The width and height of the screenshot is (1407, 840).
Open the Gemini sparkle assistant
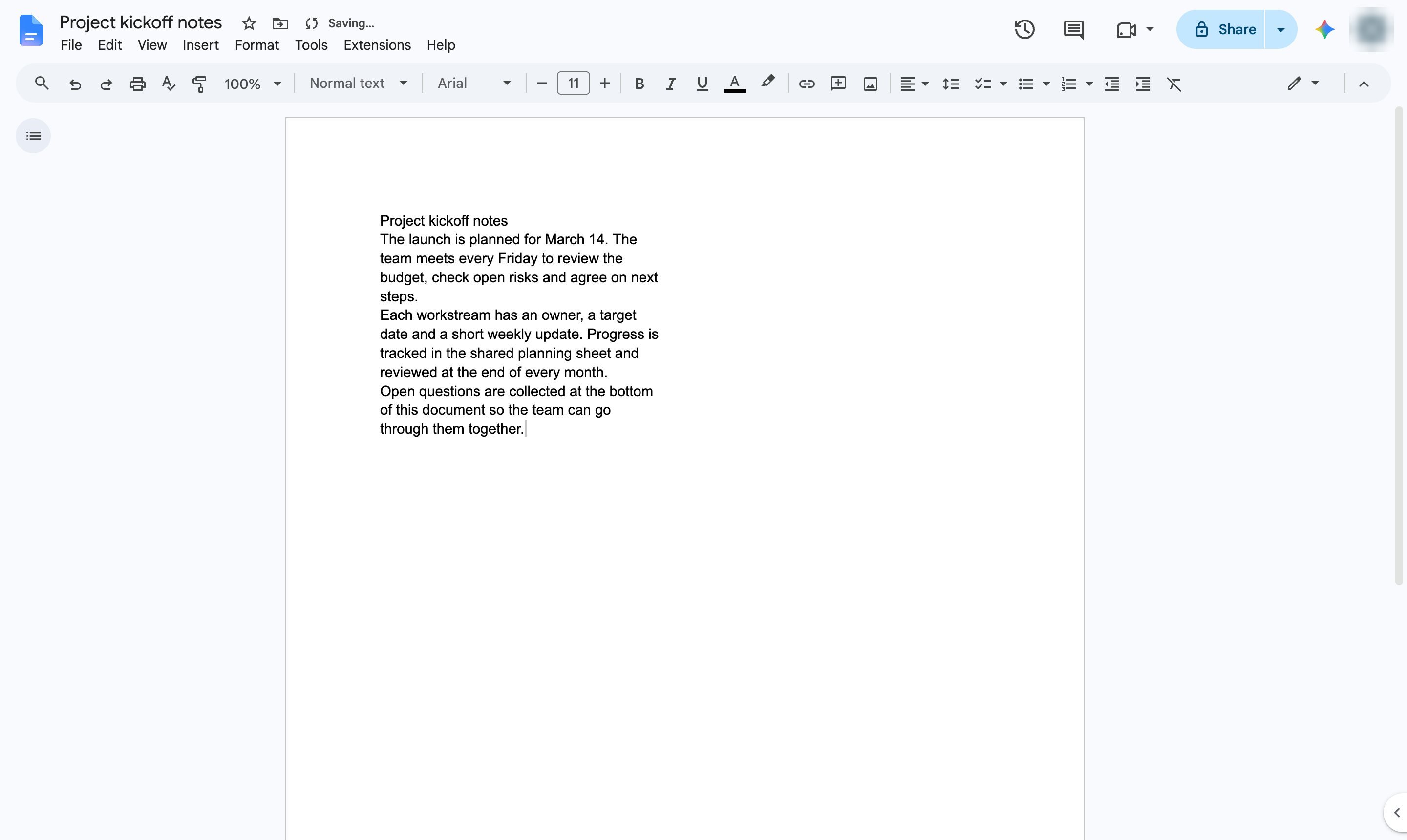click(1325, 29)
